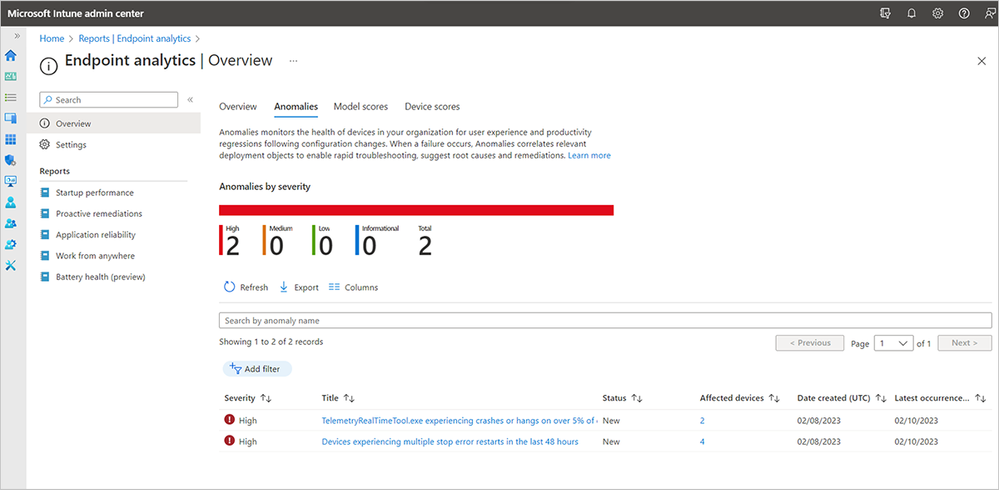Screen dimensions: 999x490
Task: Switch to the Model scores tab
Action: [361, 106]
